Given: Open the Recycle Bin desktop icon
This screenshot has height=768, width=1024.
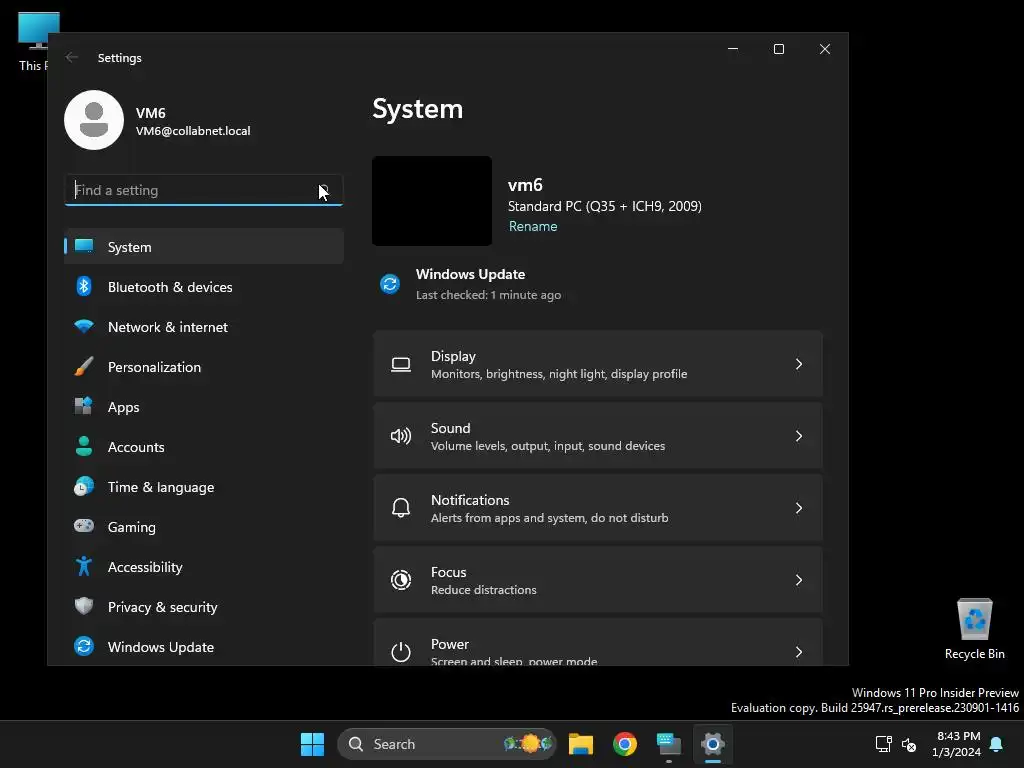Looking at the screenshot, I should (974, 629).
